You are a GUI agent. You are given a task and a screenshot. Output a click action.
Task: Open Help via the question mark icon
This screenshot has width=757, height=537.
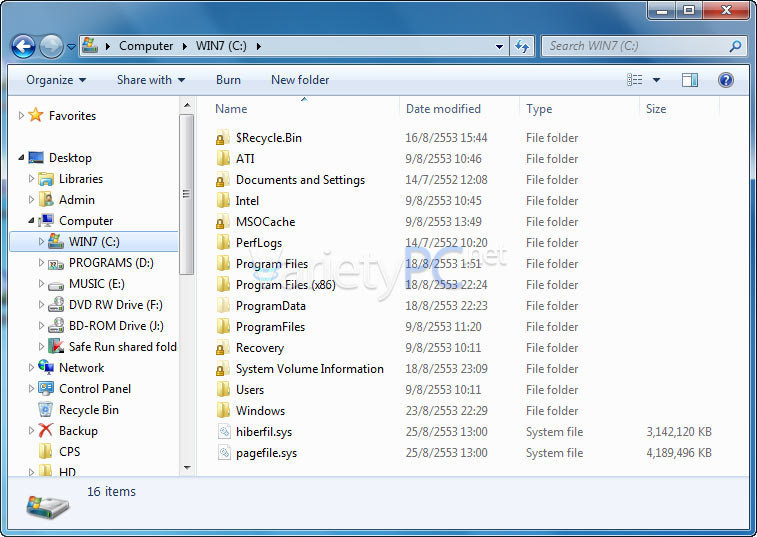725,80
